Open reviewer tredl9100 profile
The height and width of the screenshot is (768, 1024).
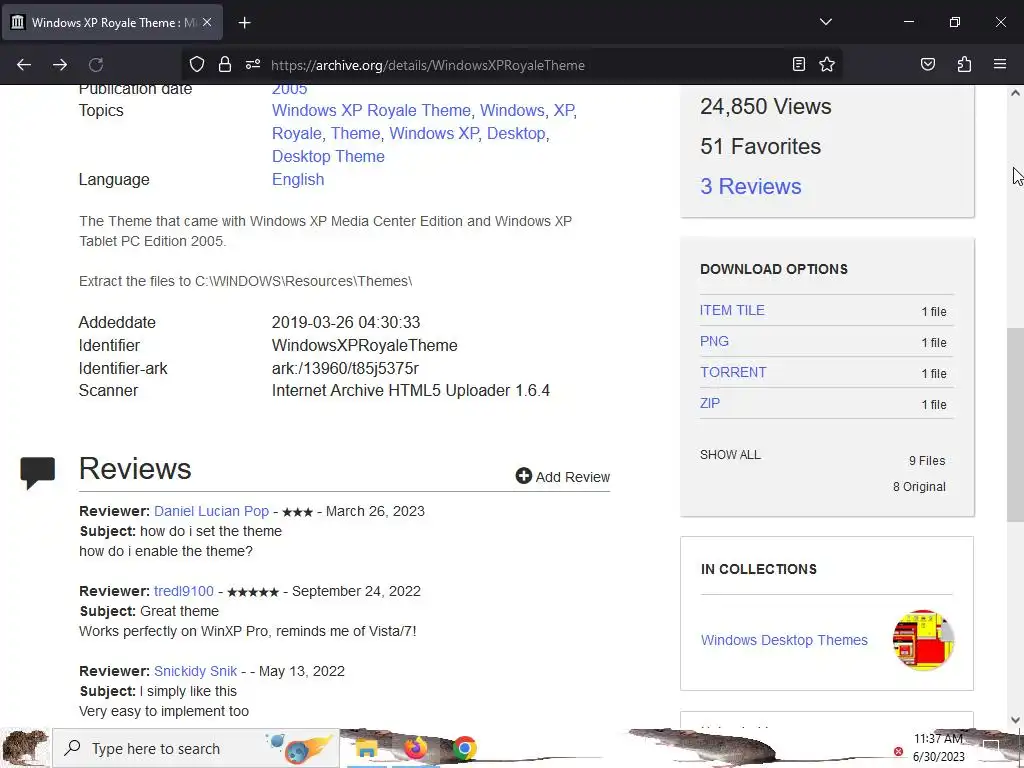[x=184, y=591]
